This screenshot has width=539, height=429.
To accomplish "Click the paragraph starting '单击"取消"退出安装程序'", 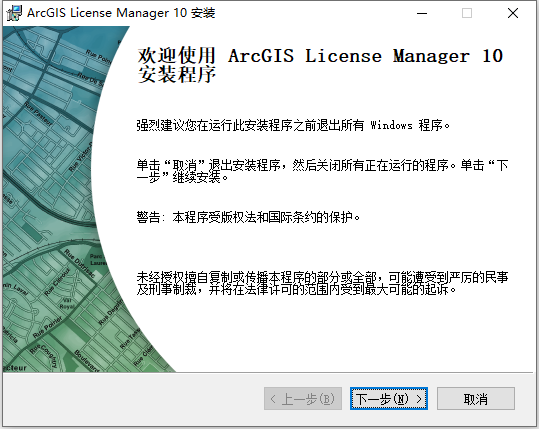I will click(x=322, y=171).
